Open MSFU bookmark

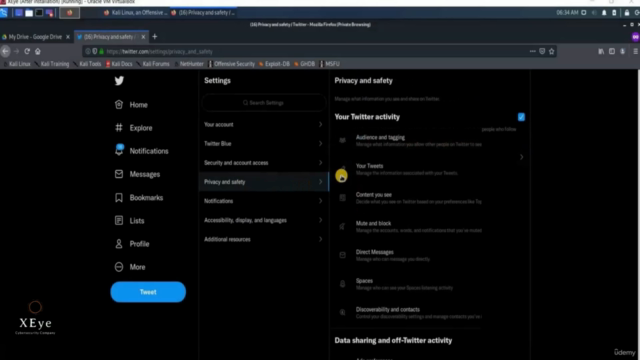[x=330, y=64]
